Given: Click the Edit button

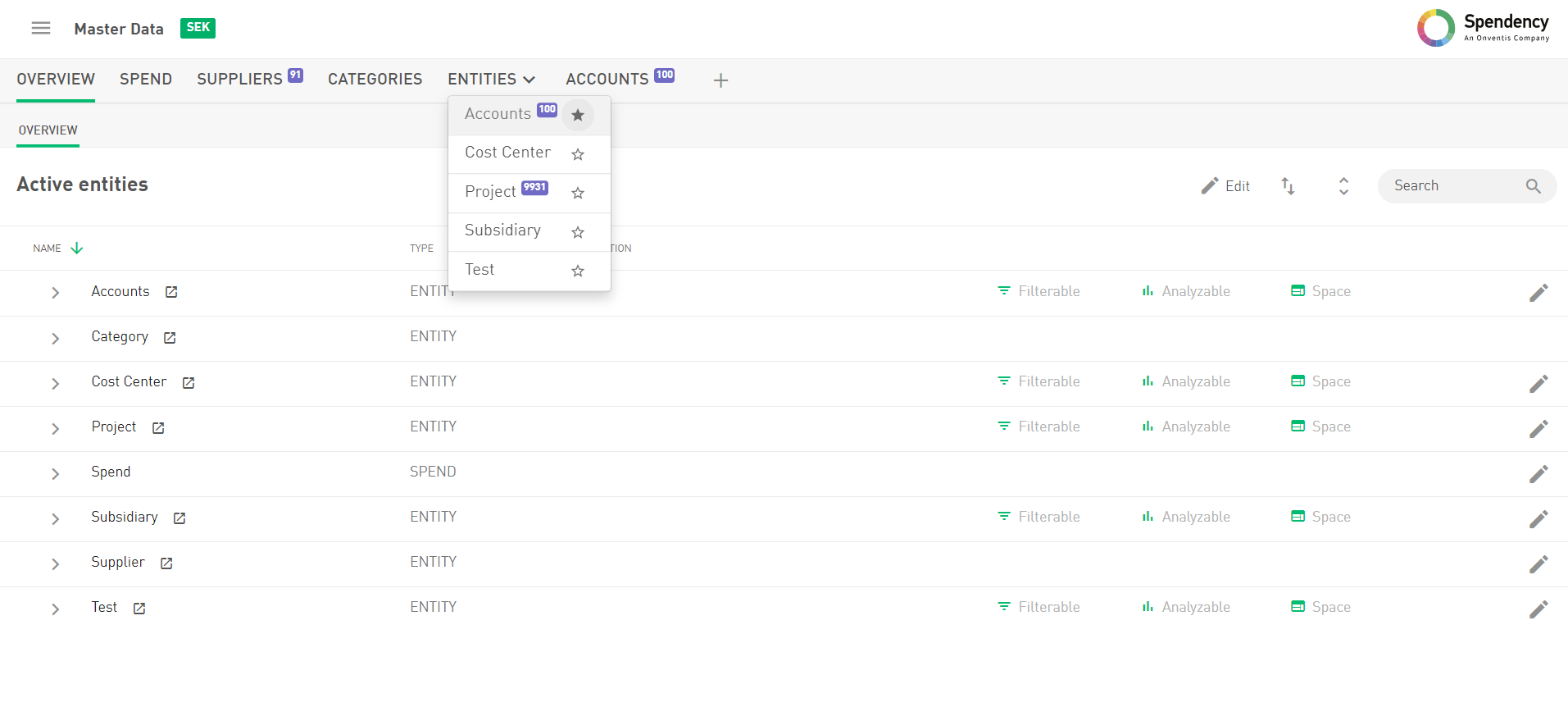Looking at the screenshot, I should pyautogui.click(x=1225, y=186).
